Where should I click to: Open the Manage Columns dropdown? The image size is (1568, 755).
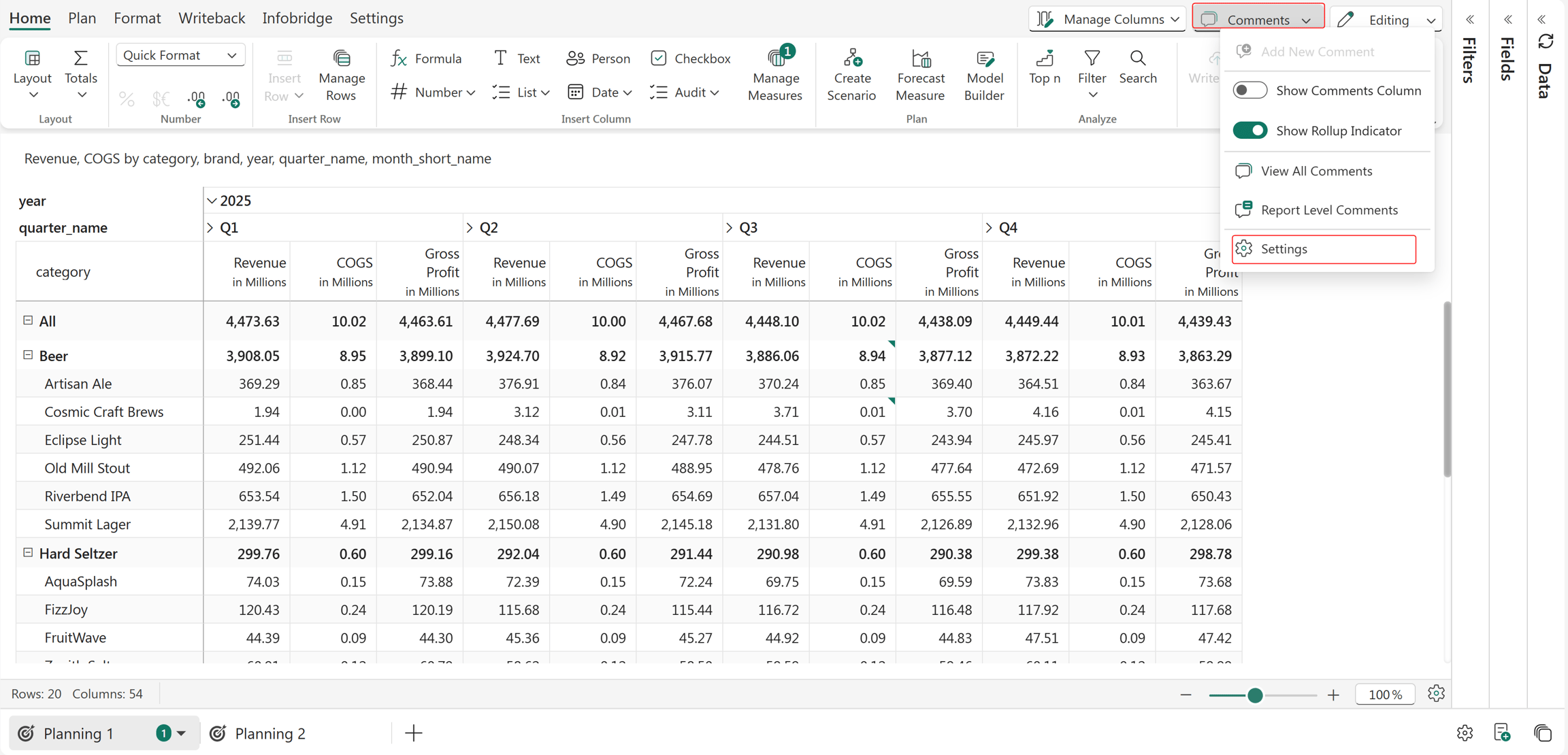(1107, 19)
